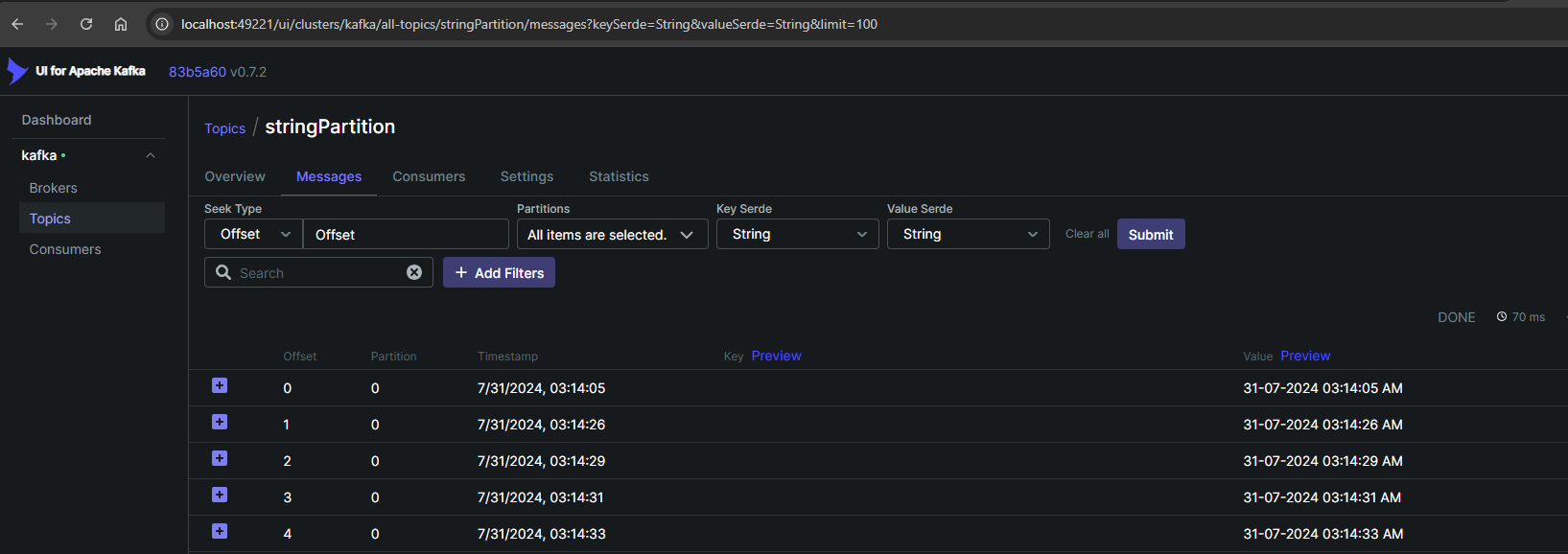Click the Offset value input field
The image size is (1568, 554).
(406, 235)
